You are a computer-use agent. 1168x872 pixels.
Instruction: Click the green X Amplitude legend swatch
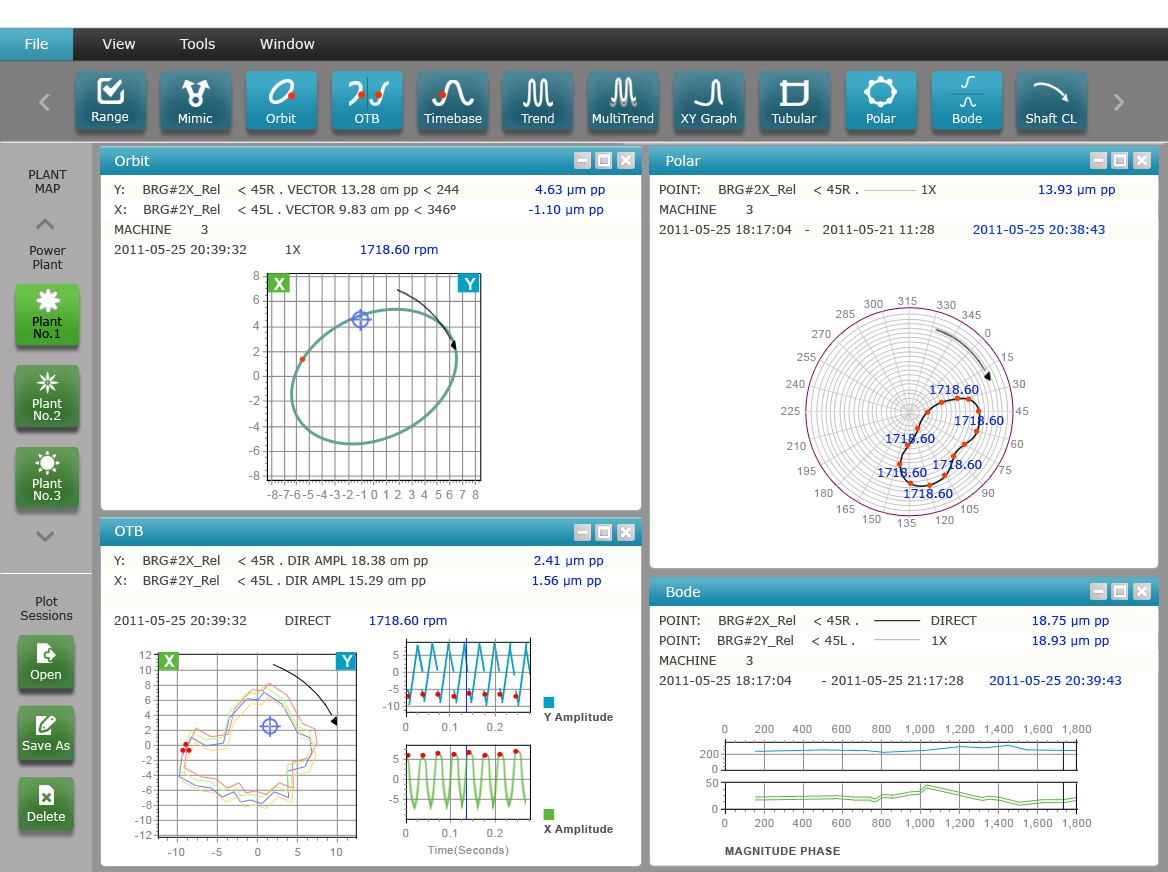pyautogui.click(x=549, y=814)
